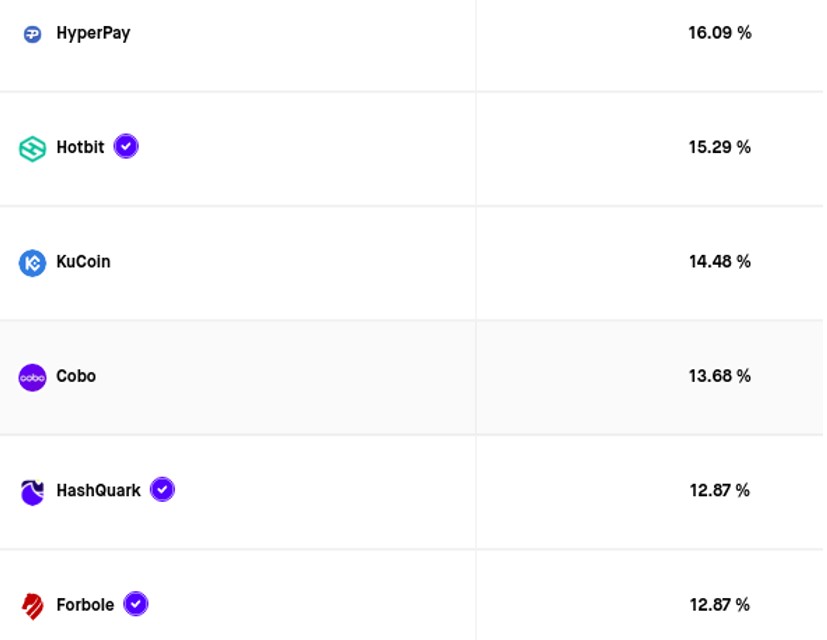Click KuCoin's 14.48 % value
The width and height of the screenshot is (827, 640).
click(x=719, y=262)
